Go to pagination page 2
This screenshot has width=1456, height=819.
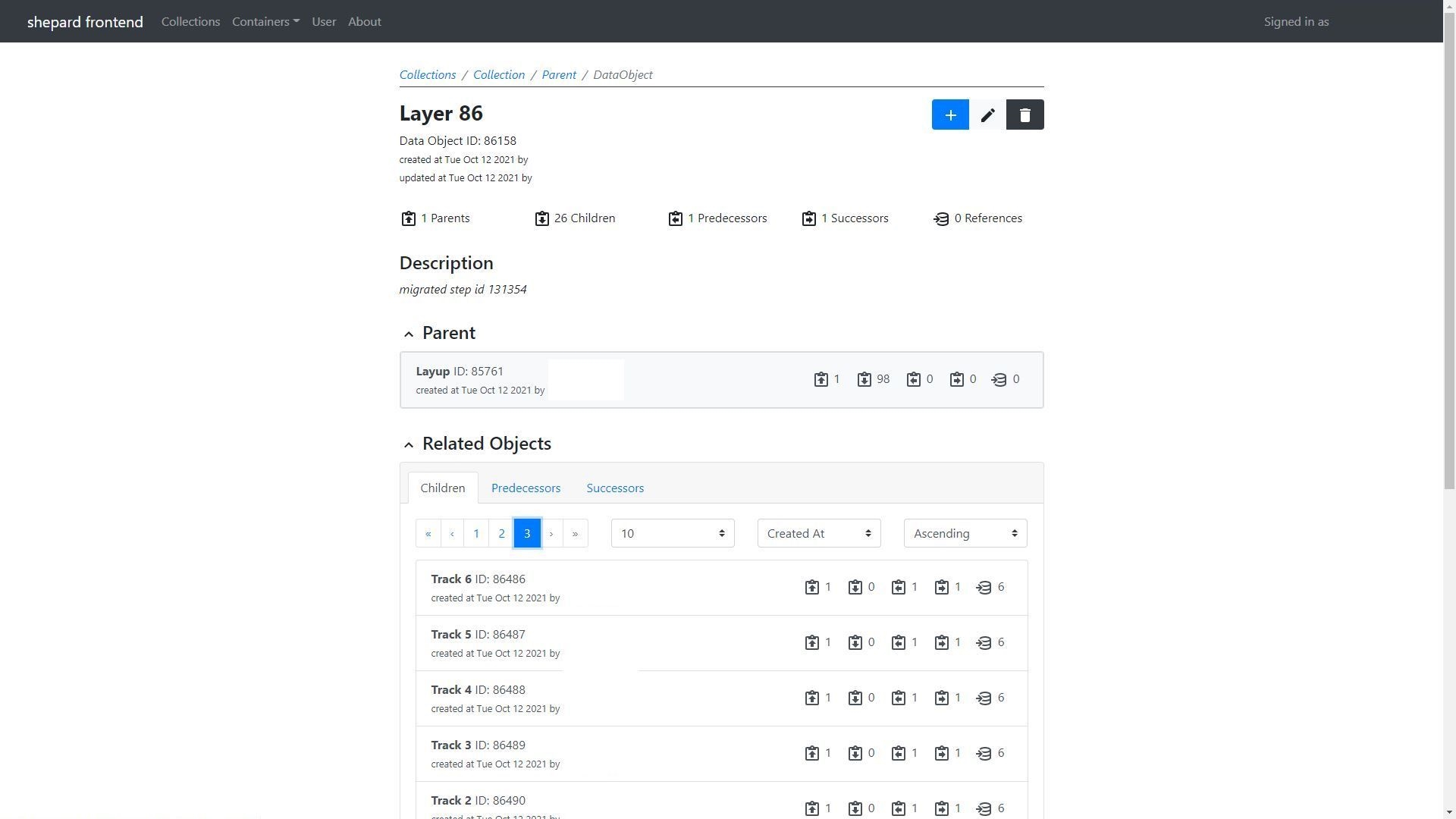501,533
